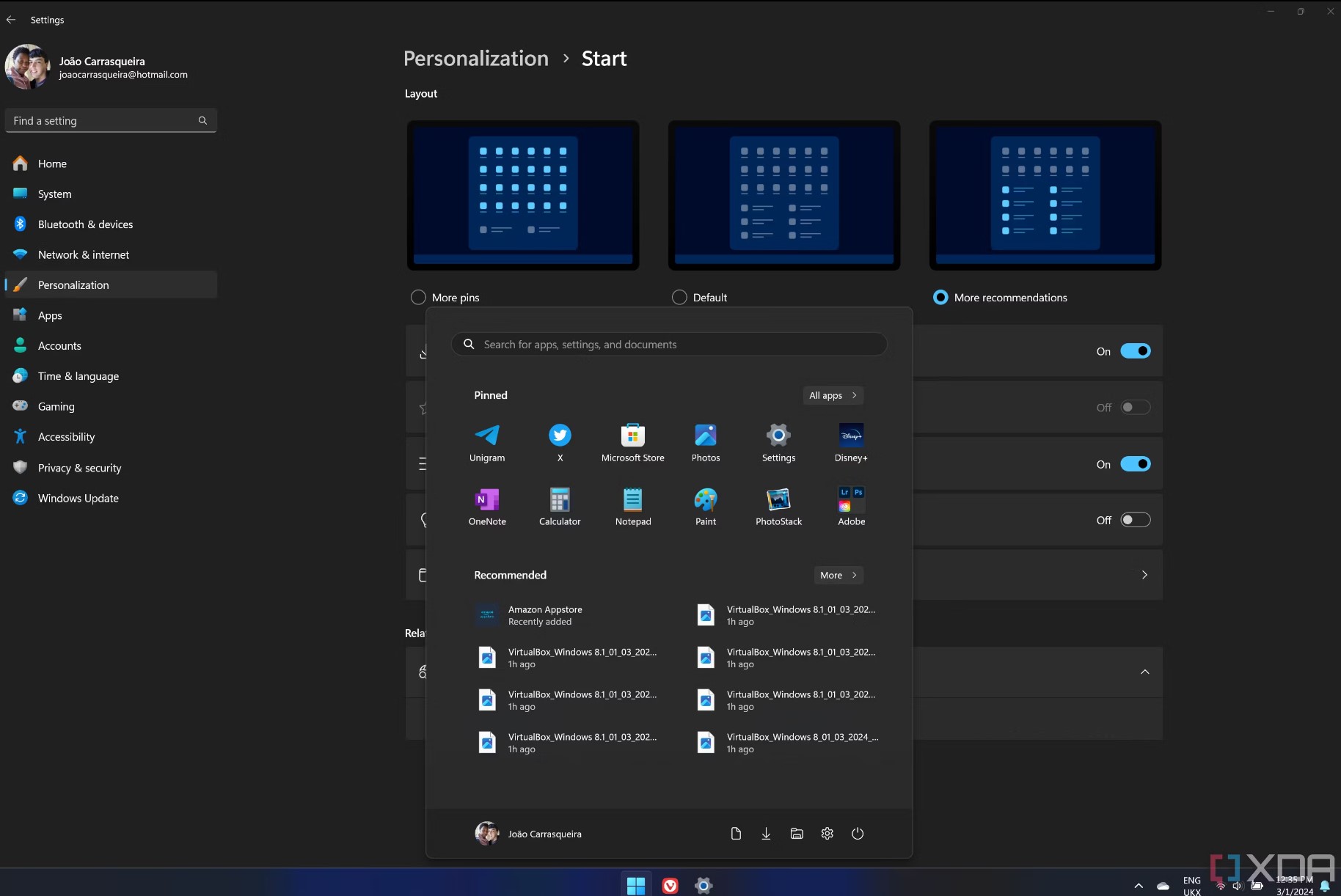1341x896 pixels.
Task: Select the More pins layout option
Action: pos(417,297)
